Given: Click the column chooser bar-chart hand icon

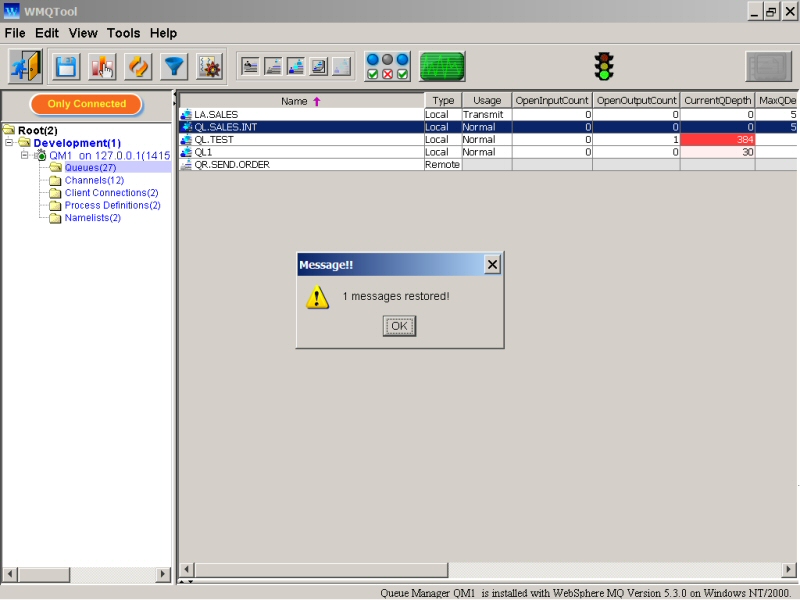Looking at the screenshot, I should click(x=102, y=67).
